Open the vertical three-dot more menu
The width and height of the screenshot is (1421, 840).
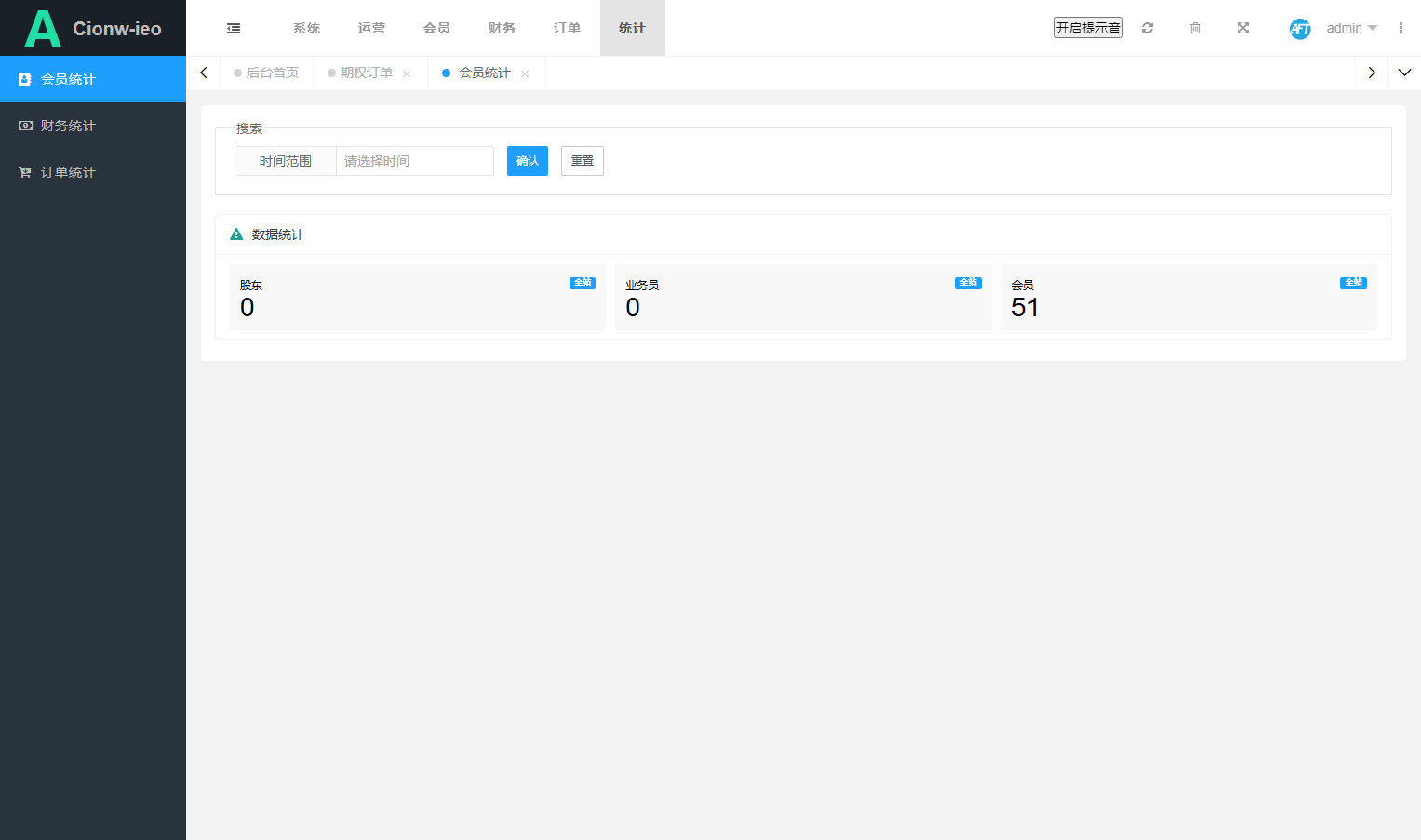1401,28
